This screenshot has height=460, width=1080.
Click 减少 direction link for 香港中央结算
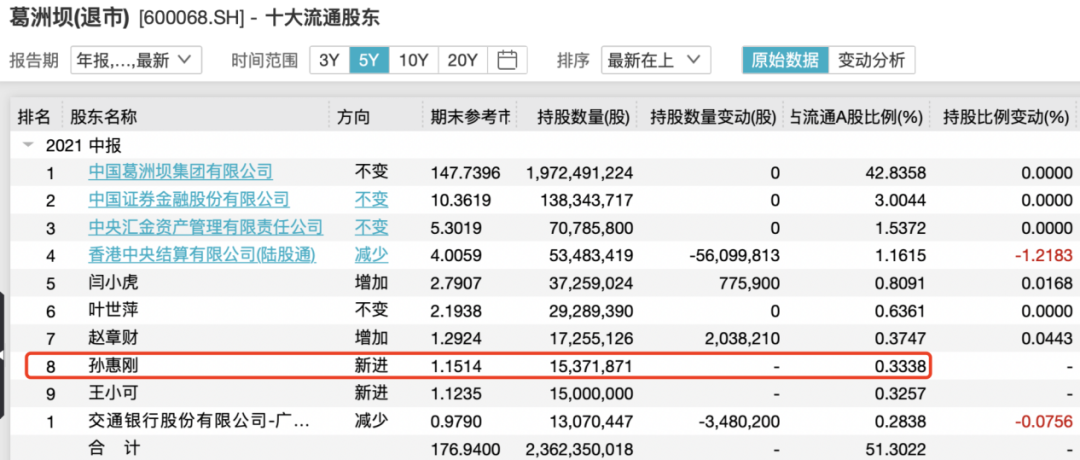point(371,255)
